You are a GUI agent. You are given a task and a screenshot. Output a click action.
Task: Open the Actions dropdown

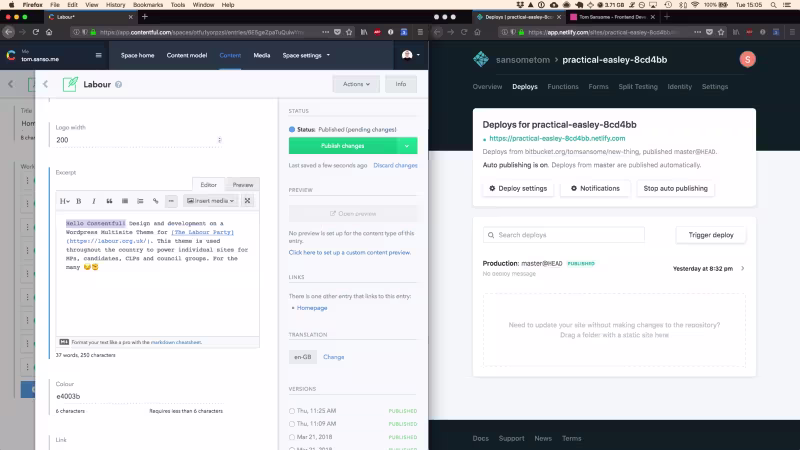356,84
